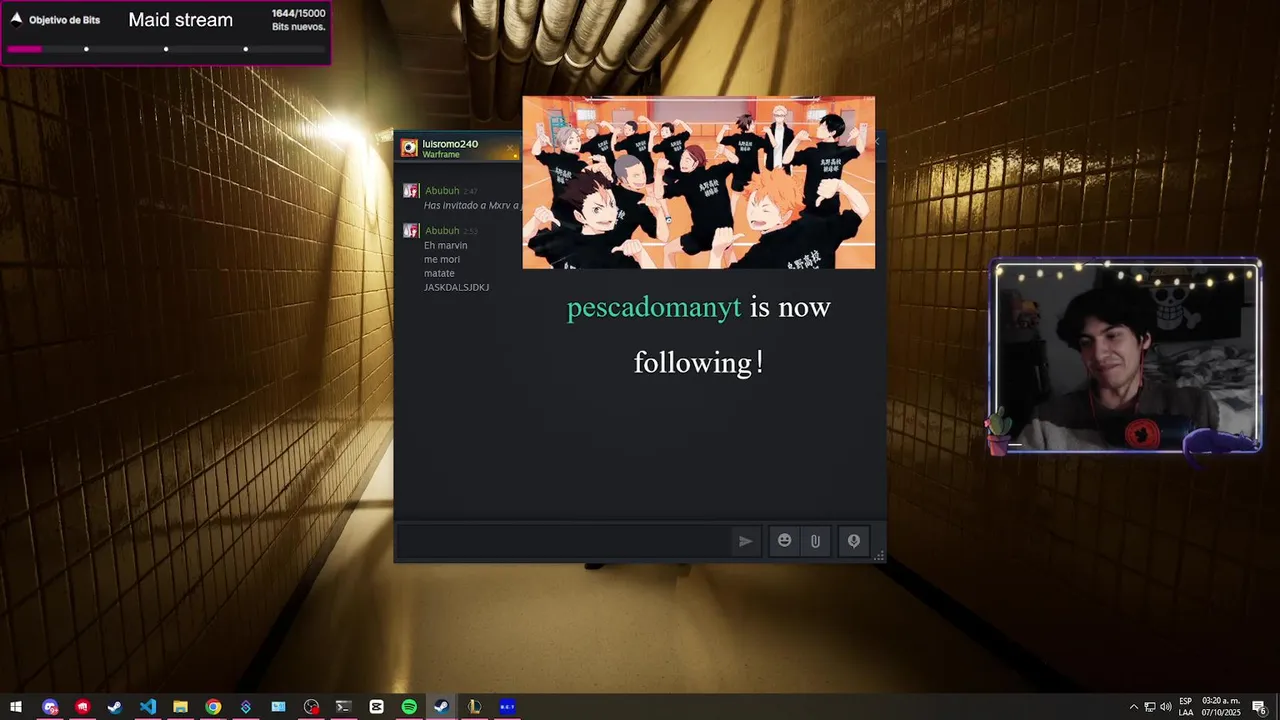Close the luisromo240 chat tab

[x=510, y=150]
